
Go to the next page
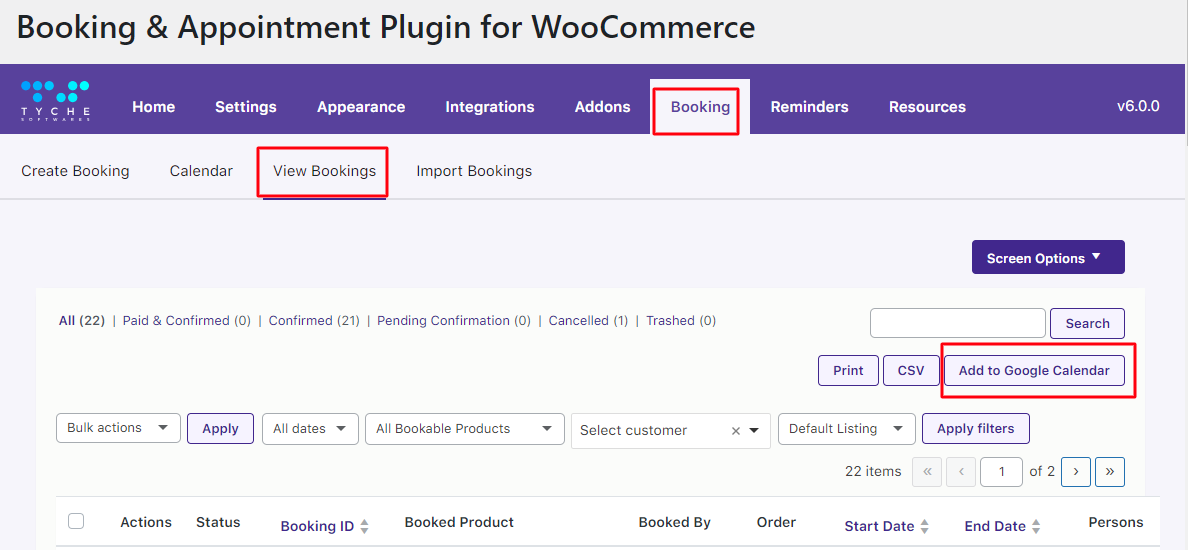coord(1076,471)
